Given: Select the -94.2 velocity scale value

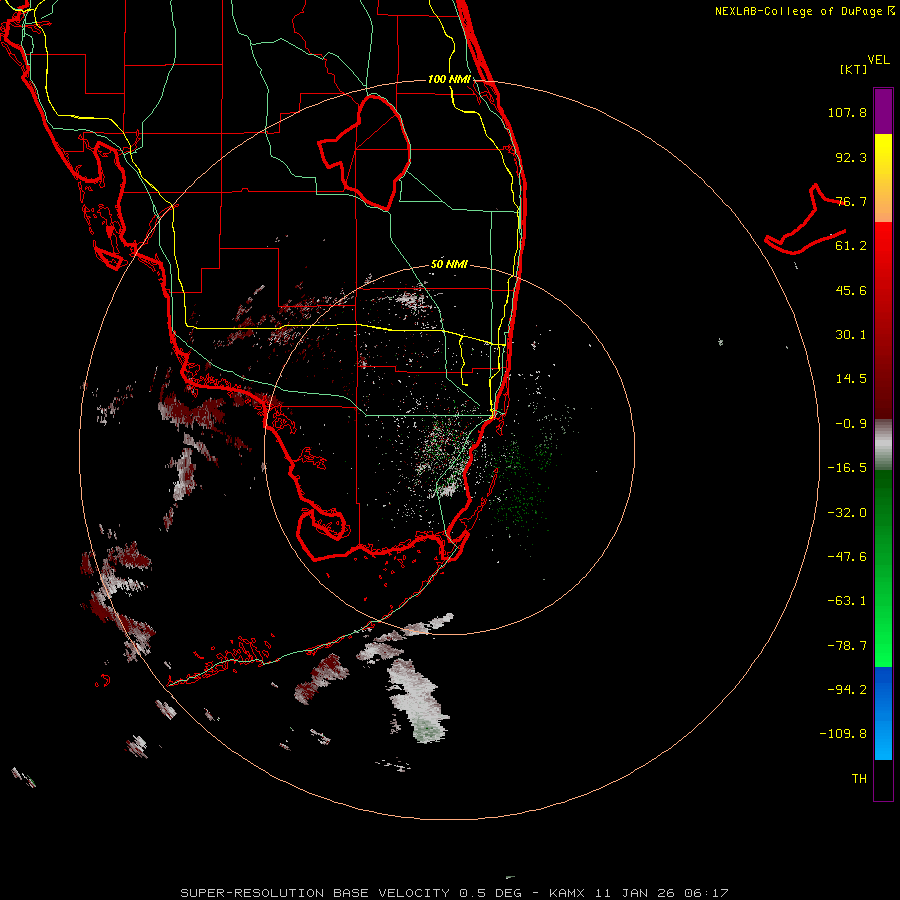Looking at the screenshot, I should click(x=847, y=690).
